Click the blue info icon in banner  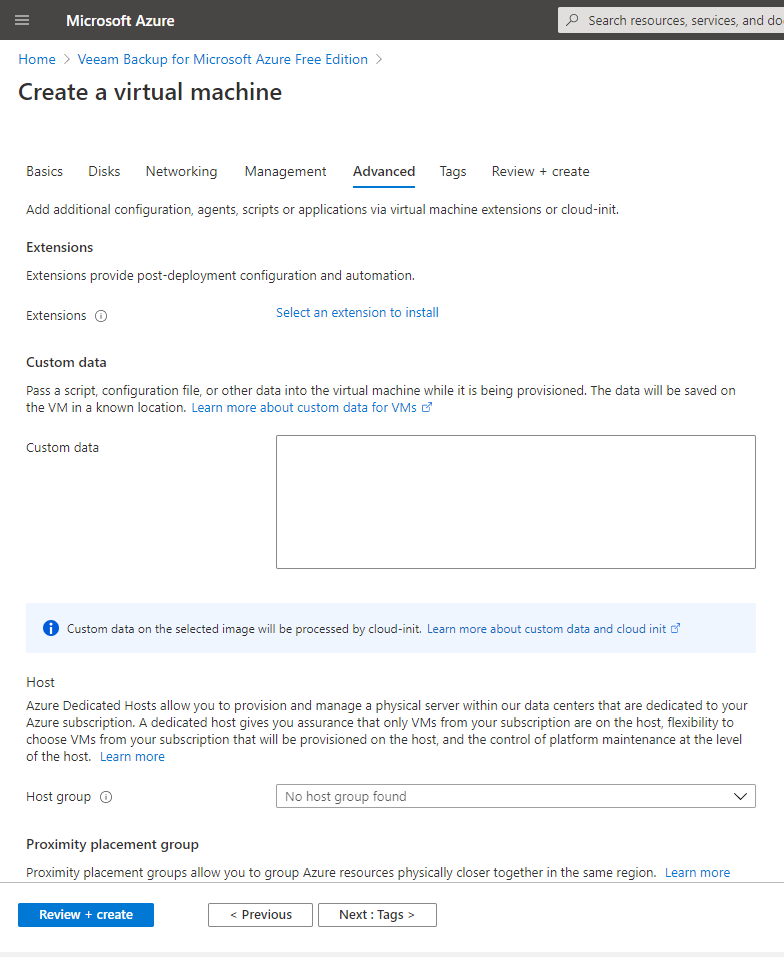(x=51, y=628)
